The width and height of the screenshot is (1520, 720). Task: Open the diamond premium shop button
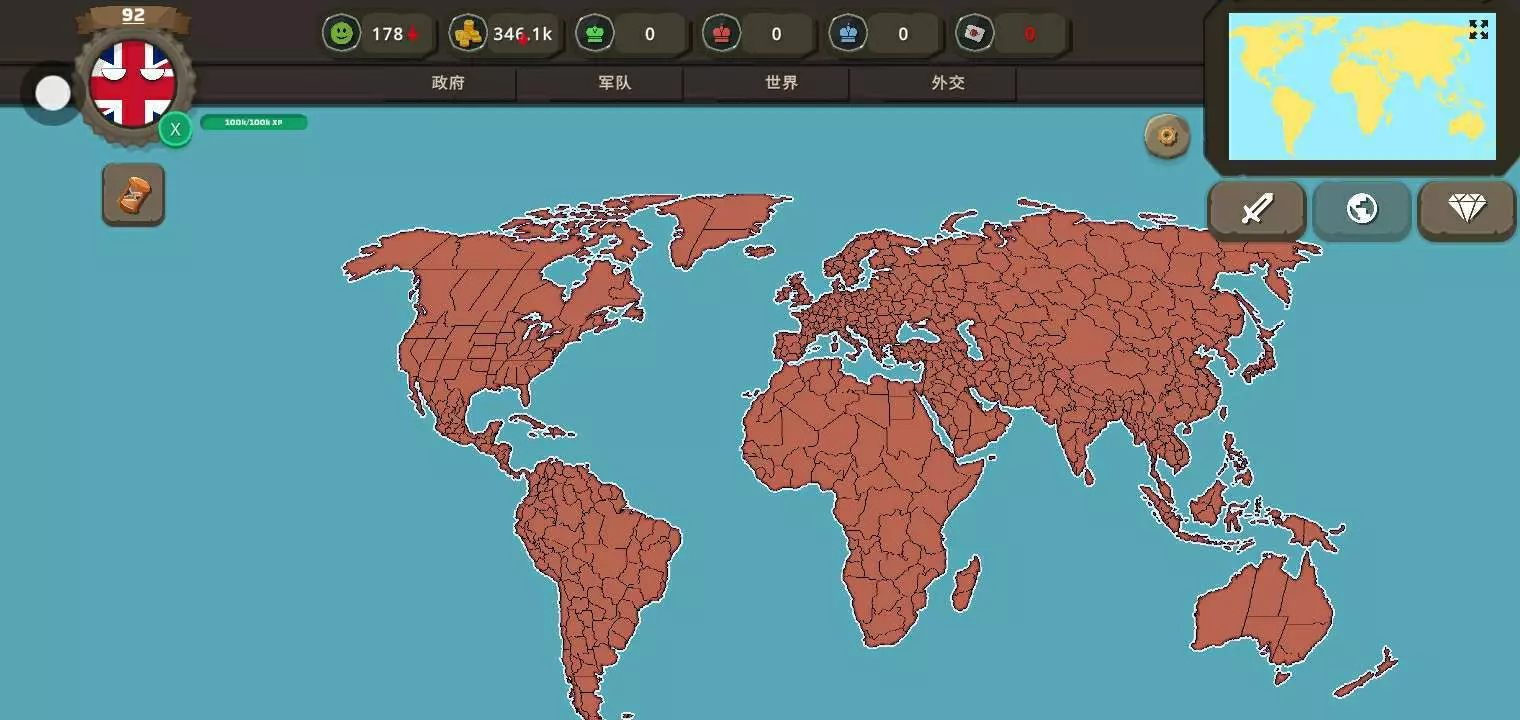tap(1467, 209)
